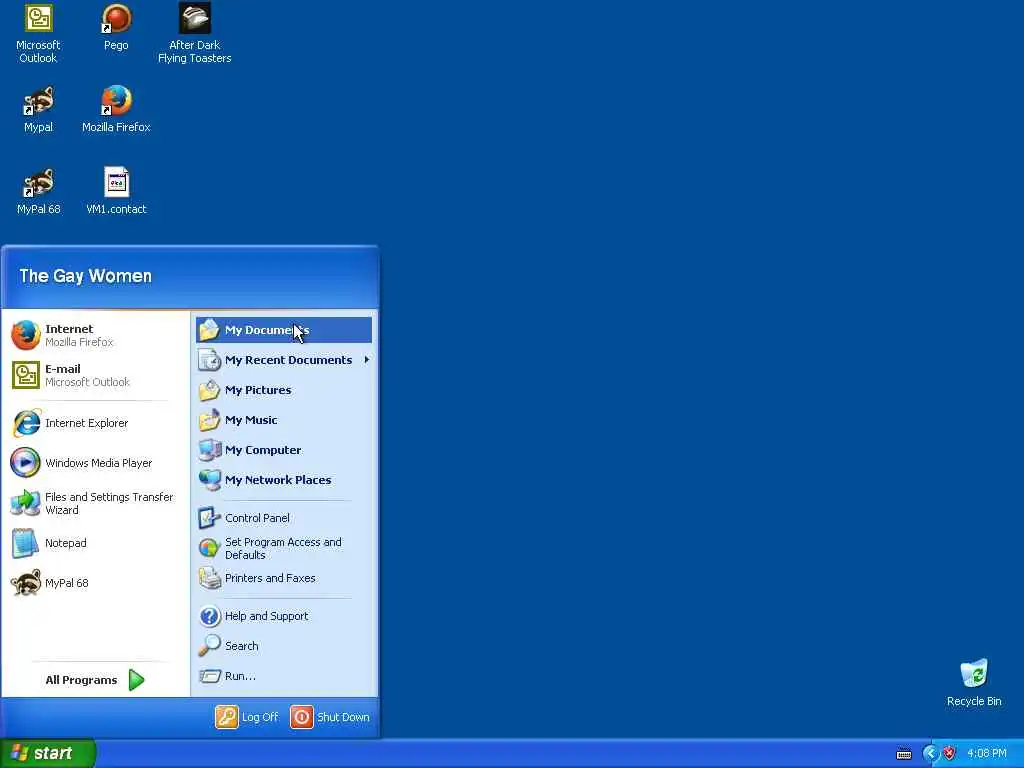Expand the All Programs list
This screenshot has height=768, width=1024.
(95, 680)
